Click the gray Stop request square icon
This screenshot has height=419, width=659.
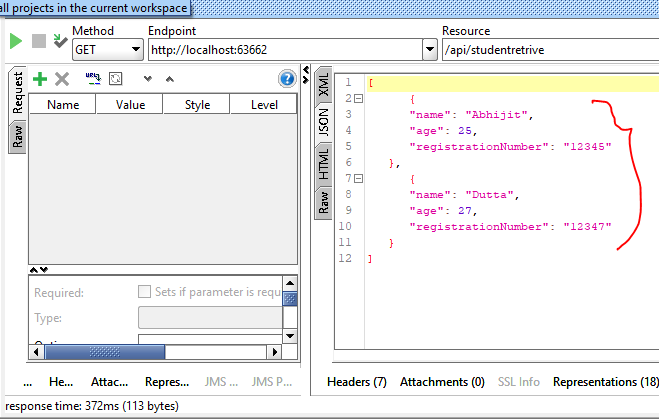coord(39,41)
